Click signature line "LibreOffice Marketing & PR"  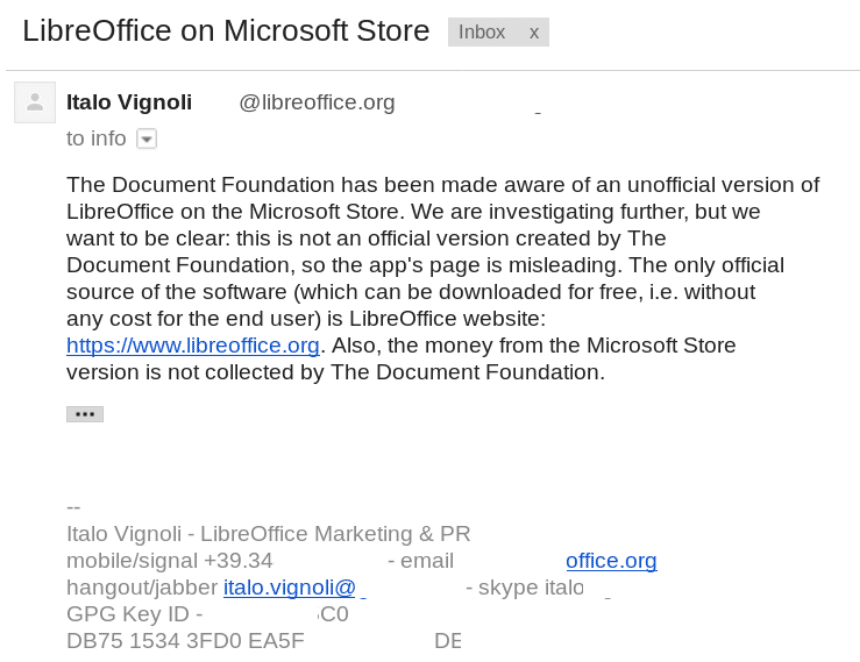click(x=335, y=534)
